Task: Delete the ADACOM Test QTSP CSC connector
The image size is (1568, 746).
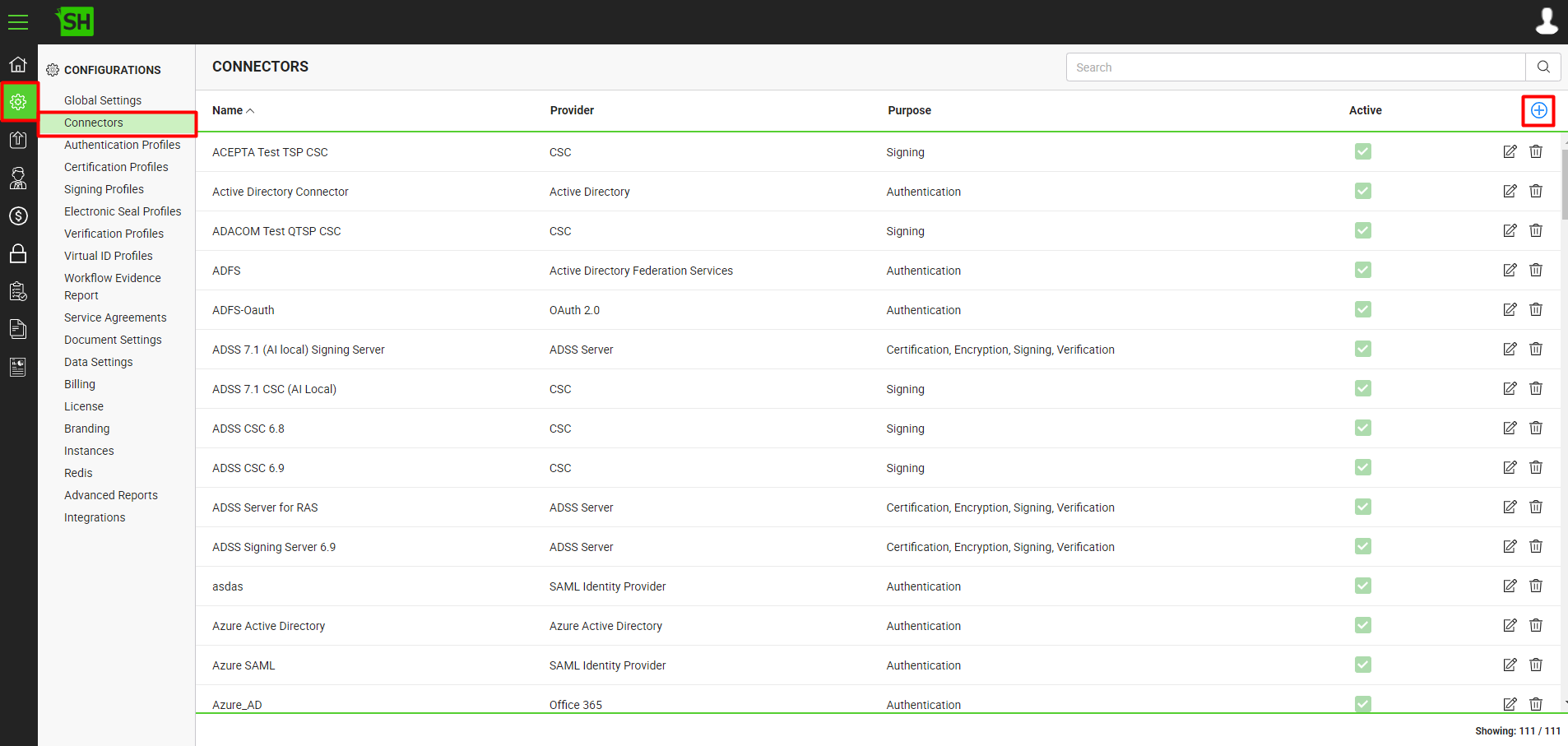Action: [x=1536, y=230]
